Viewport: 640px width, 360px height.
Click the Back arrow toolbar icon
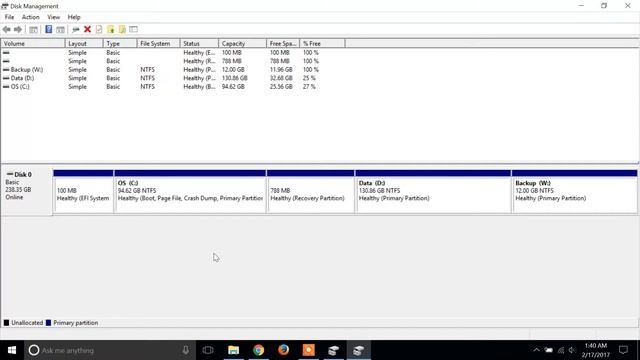[x=7, y=29]
